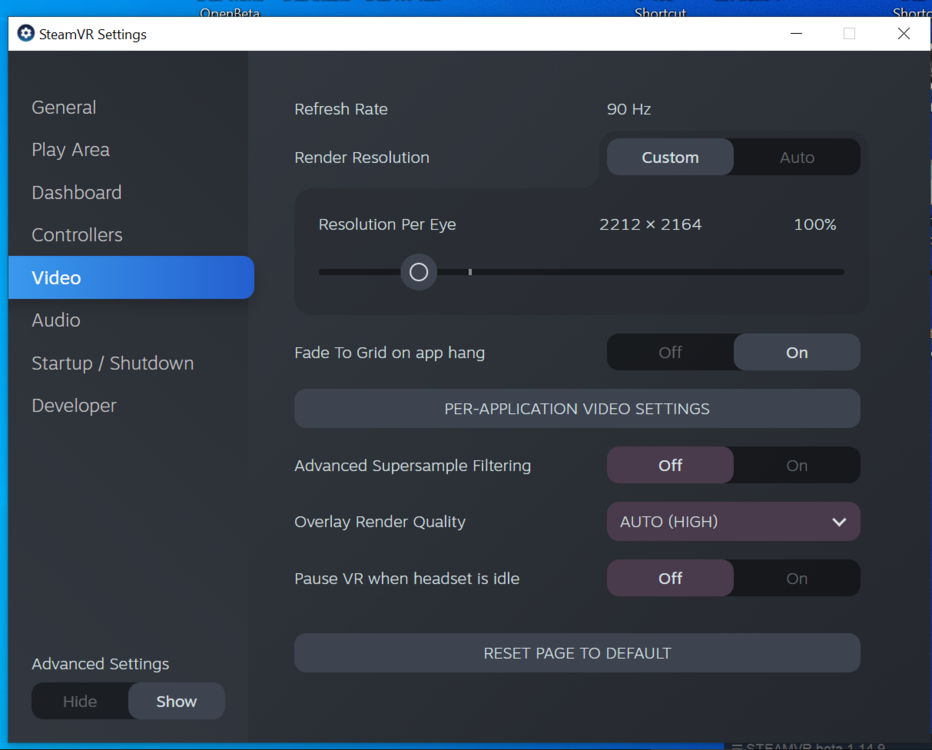Open the Startup / Shutdown settings
Image resolution: width=932 pixels, height=750 pixels.
tap(112, 363)
